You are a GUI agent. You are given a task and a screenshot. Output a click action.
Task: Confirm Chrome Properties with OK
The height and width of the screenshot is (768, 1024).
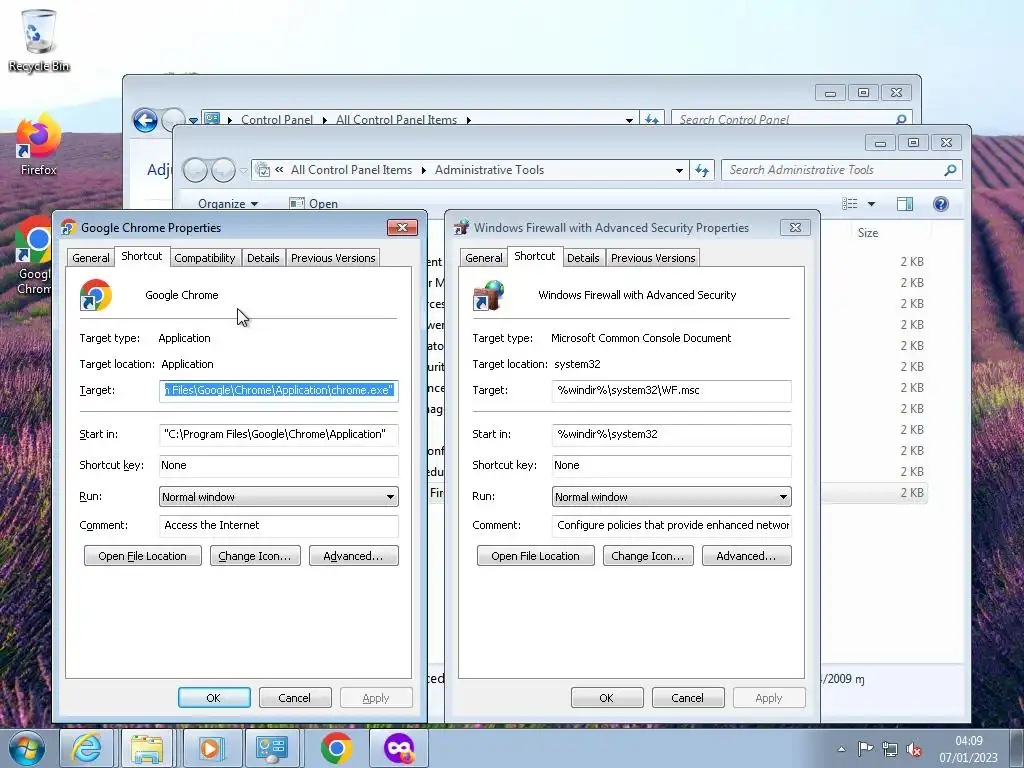click(x=214, y=698)
